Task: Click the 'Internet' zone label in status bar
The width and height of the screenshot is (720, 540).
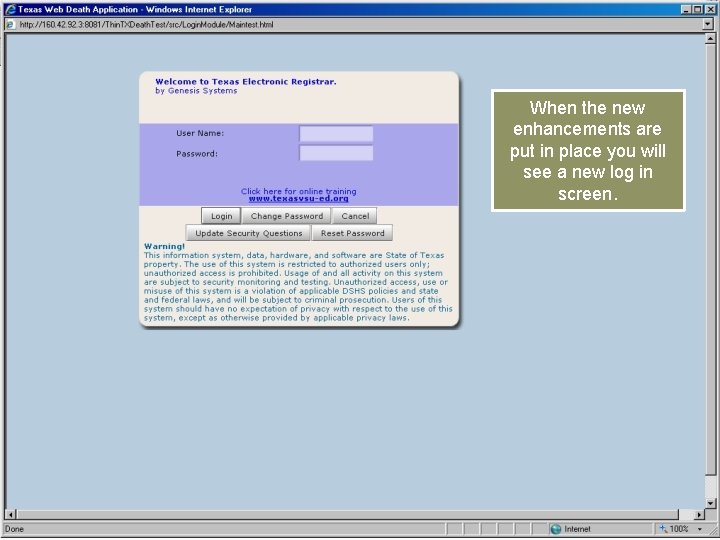Action: coord(577,529)
